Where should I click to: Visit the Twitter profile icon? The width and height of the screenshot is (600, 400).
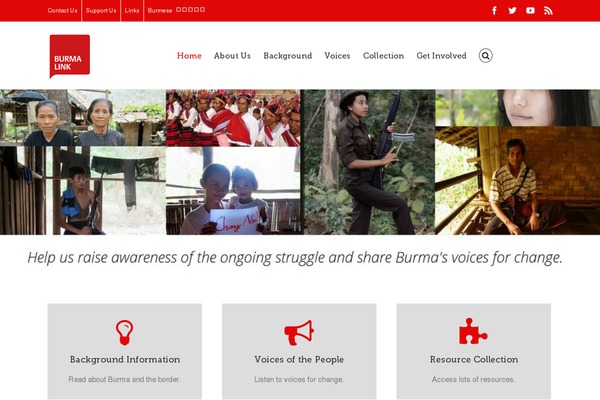512,10
